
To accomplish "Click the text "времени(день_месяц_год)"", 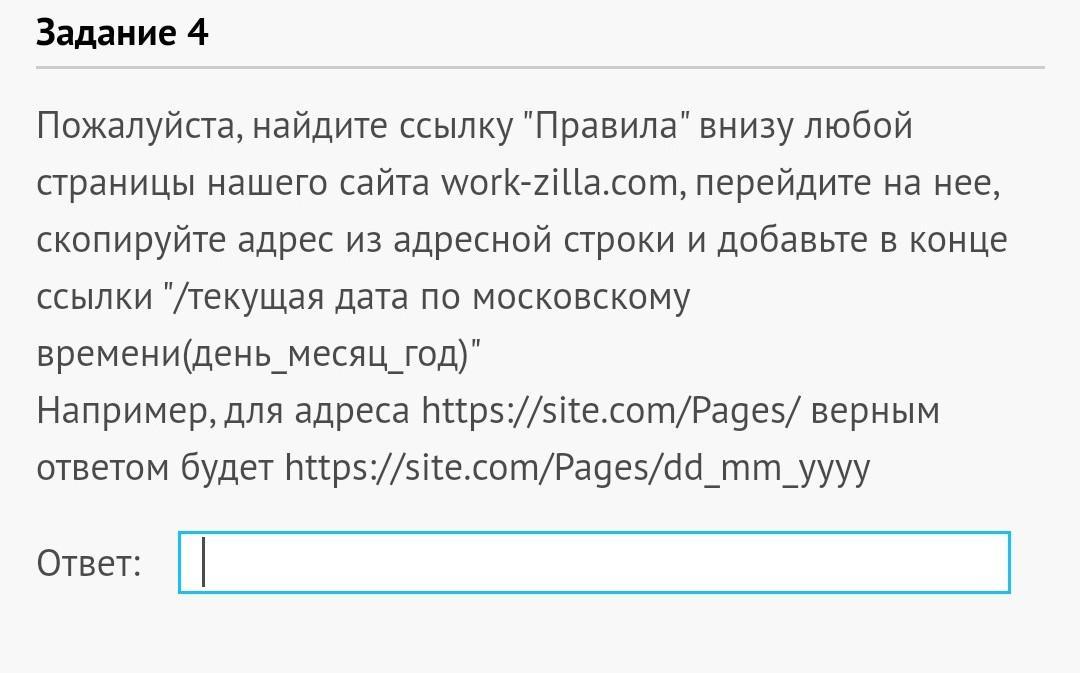I will (x=259, y=355).
